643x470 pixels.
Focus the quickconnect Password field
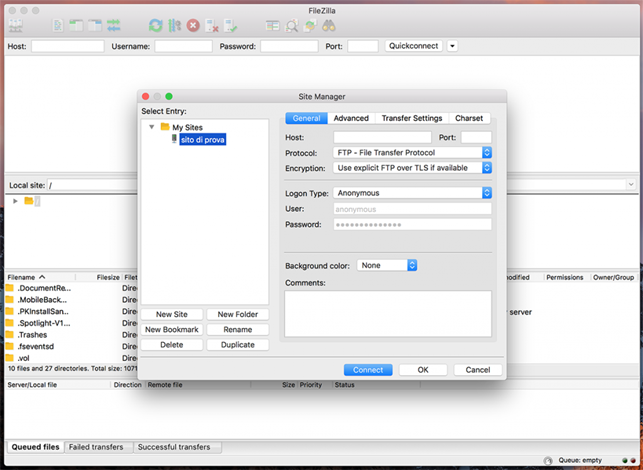point(289,46)
